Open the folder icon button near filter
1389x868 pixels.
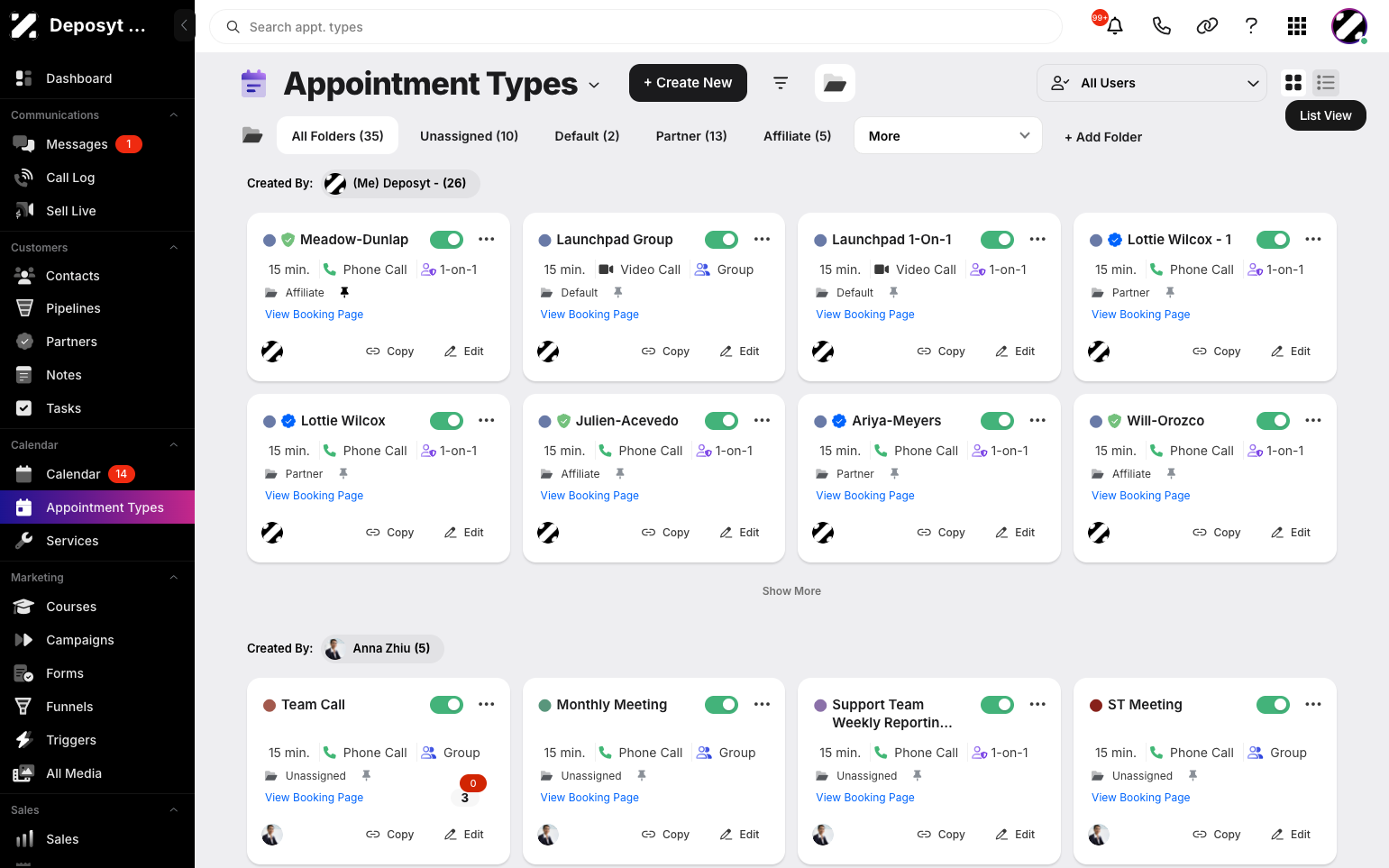(x=835, y=83)
